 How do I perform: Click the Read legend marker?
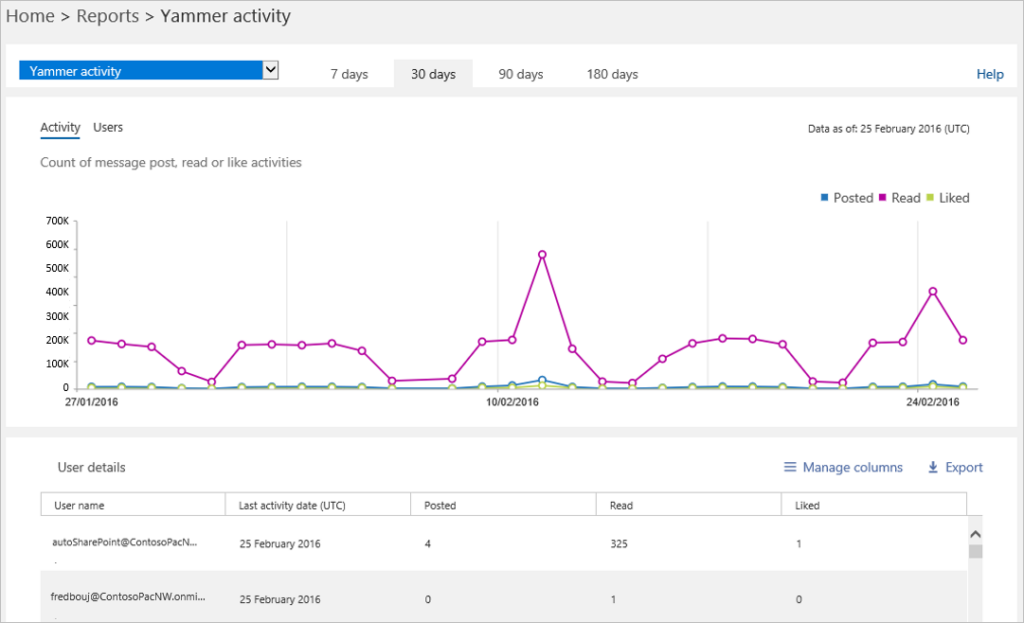coord(884,197)
